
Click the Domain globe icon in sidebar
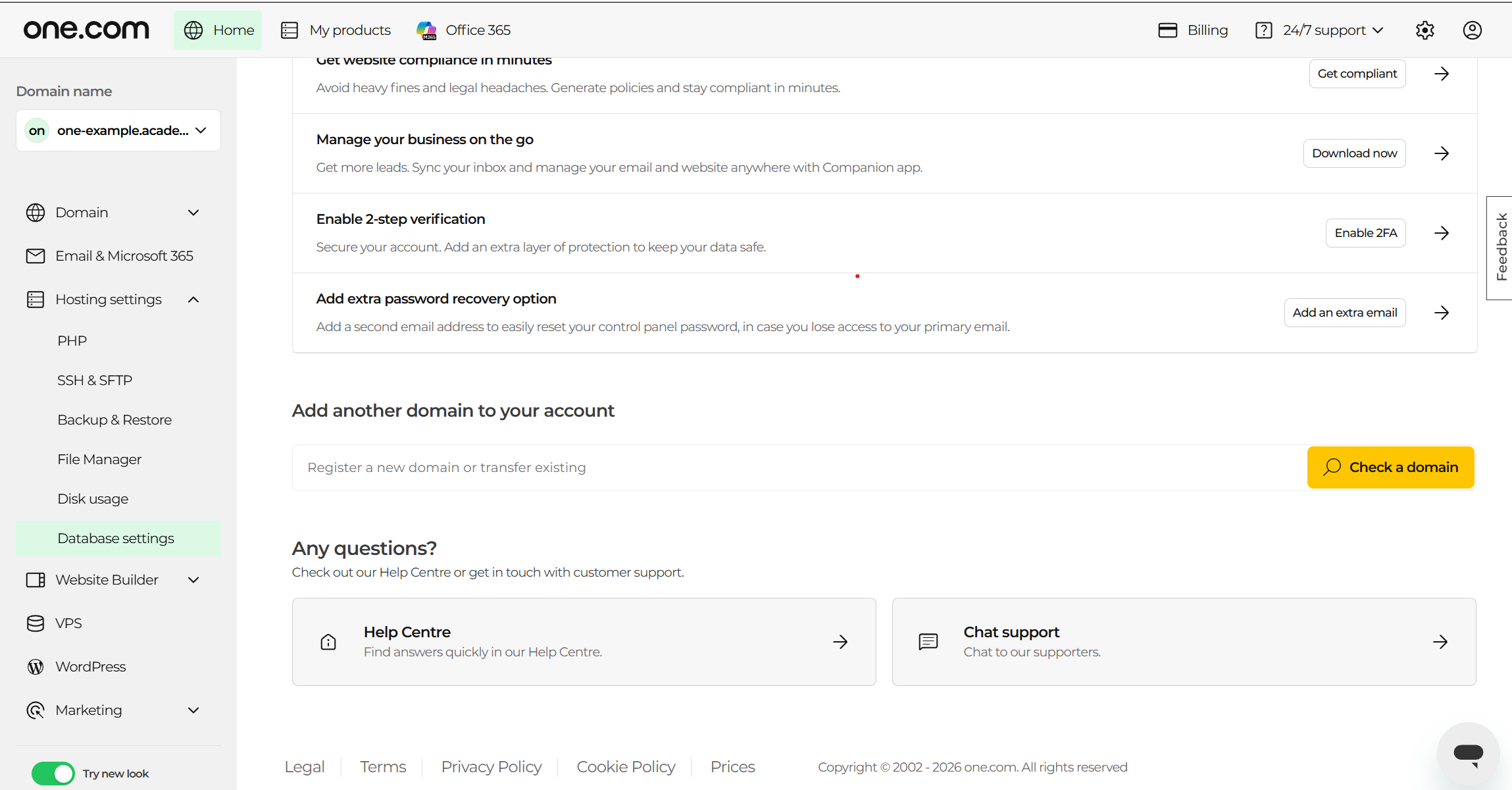coord(36,213)
